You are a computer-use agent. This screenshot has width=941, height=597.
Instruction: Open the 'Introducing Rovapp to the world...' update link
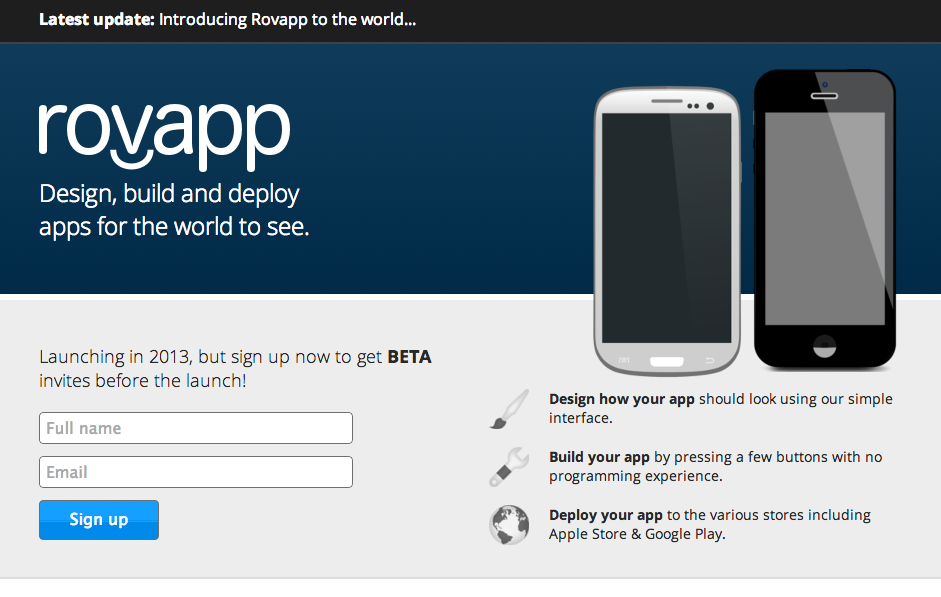pos(287,20)
